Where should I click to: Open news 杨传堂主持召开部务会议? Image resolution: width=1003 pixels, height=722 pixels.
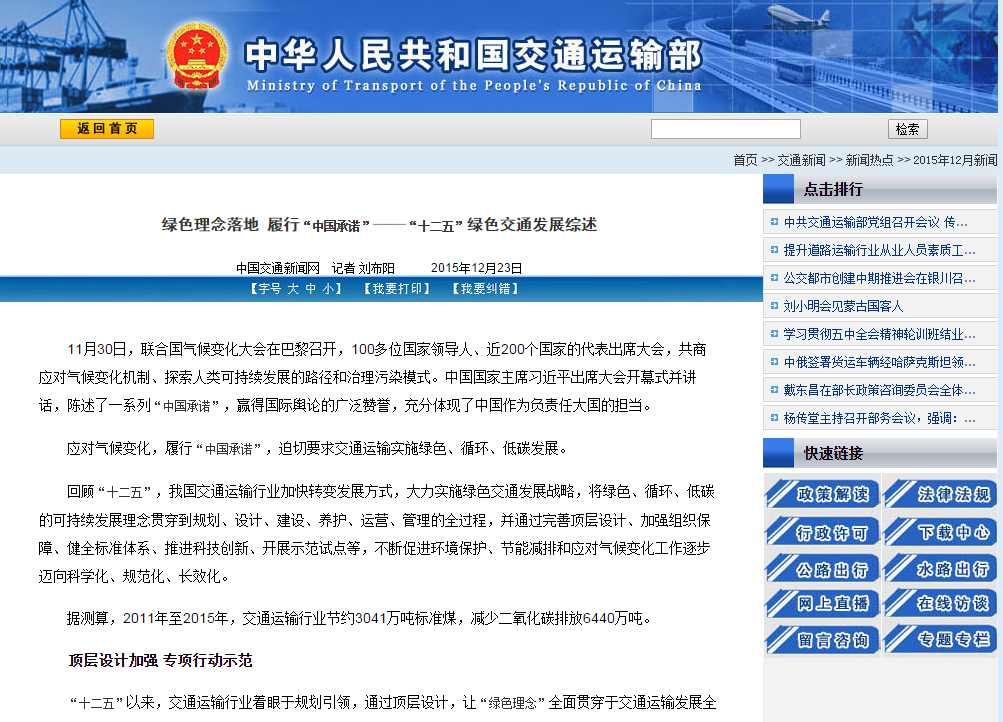tap(879, 418)
